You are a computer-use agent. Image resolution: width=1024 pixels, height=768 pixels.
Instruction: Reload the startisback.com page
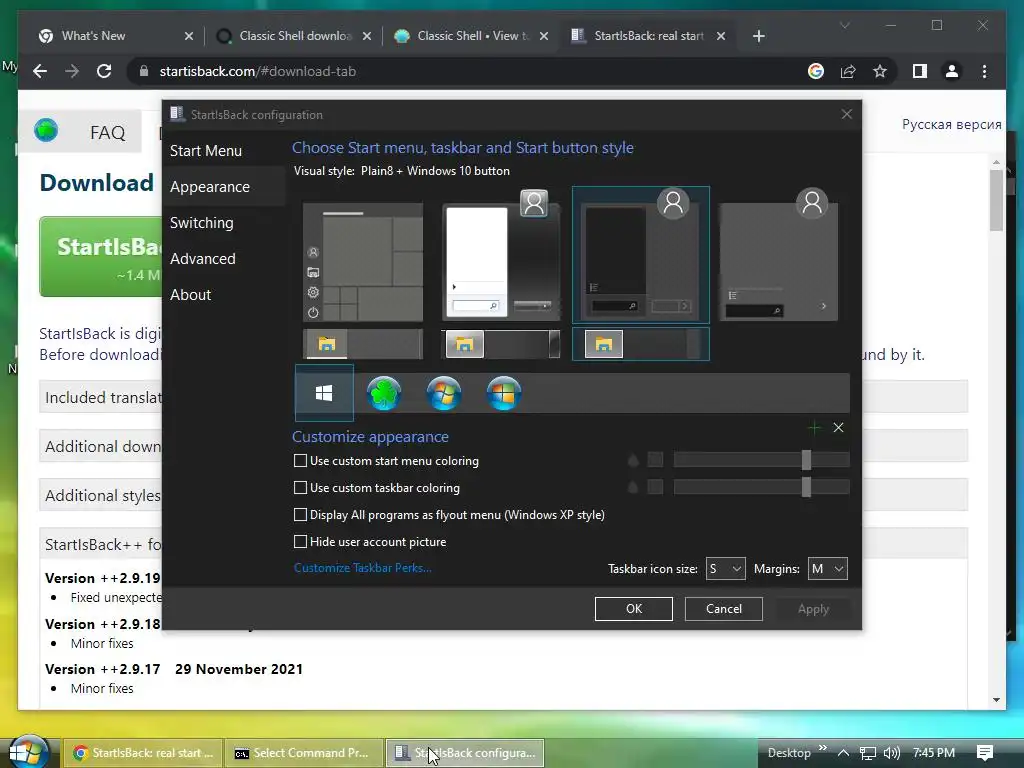pos(104,71)
